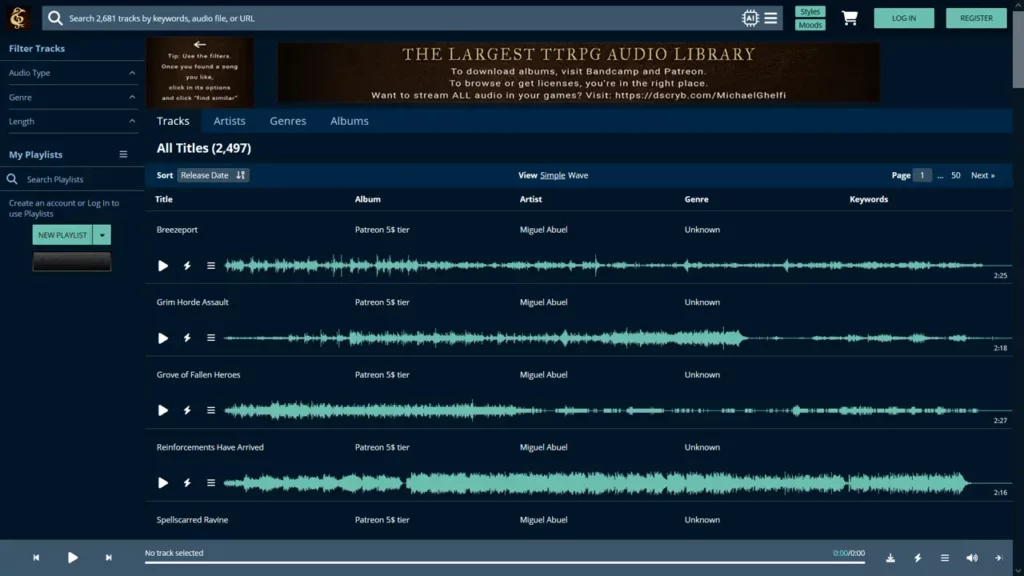Screen dimensions: 1024x576
Task: Open the shopping cart
Action: (849, 17)
